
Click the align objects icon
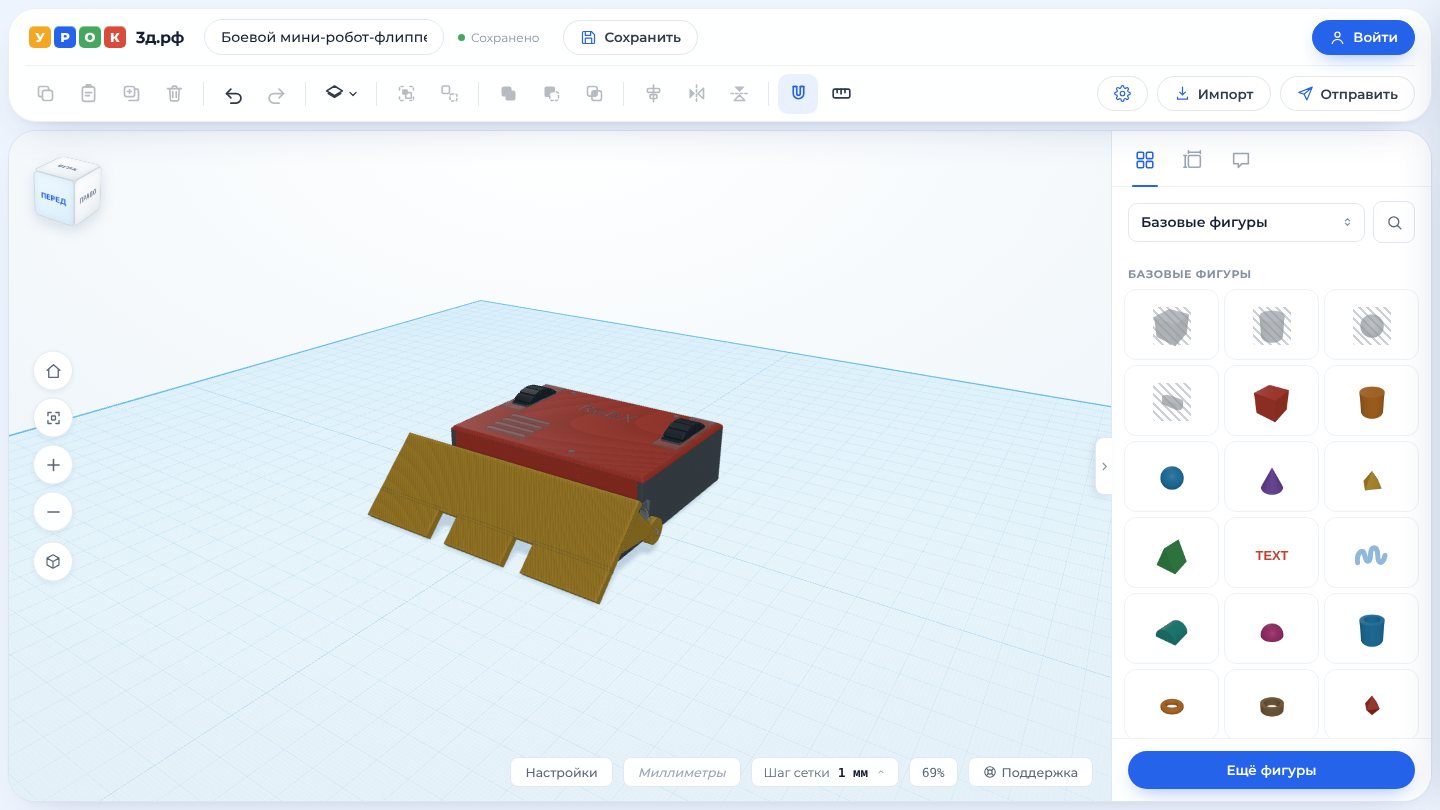click(653, 94)
